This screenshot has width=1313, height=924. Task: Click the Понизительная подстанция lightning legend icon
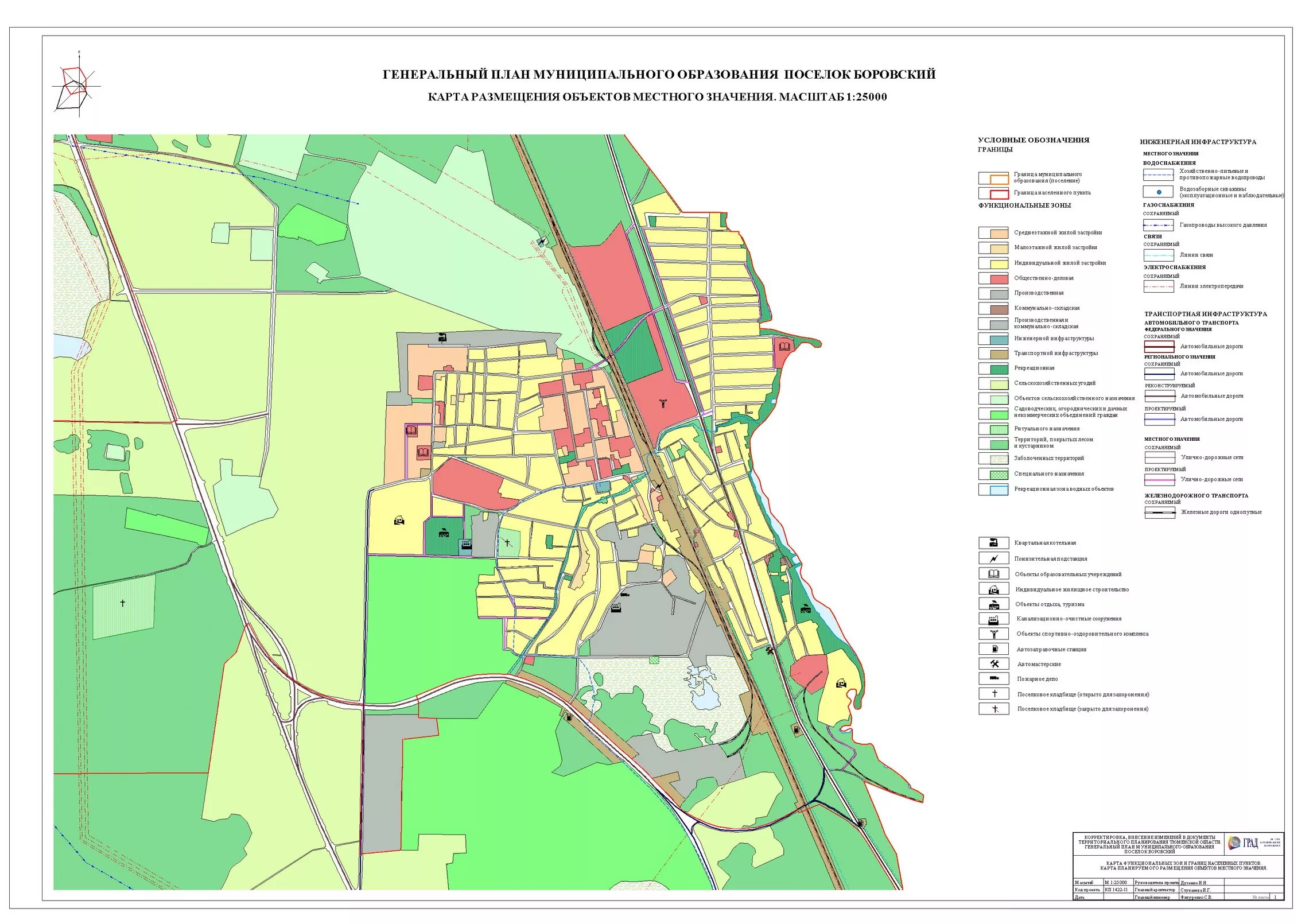click(x=993, y=558)
